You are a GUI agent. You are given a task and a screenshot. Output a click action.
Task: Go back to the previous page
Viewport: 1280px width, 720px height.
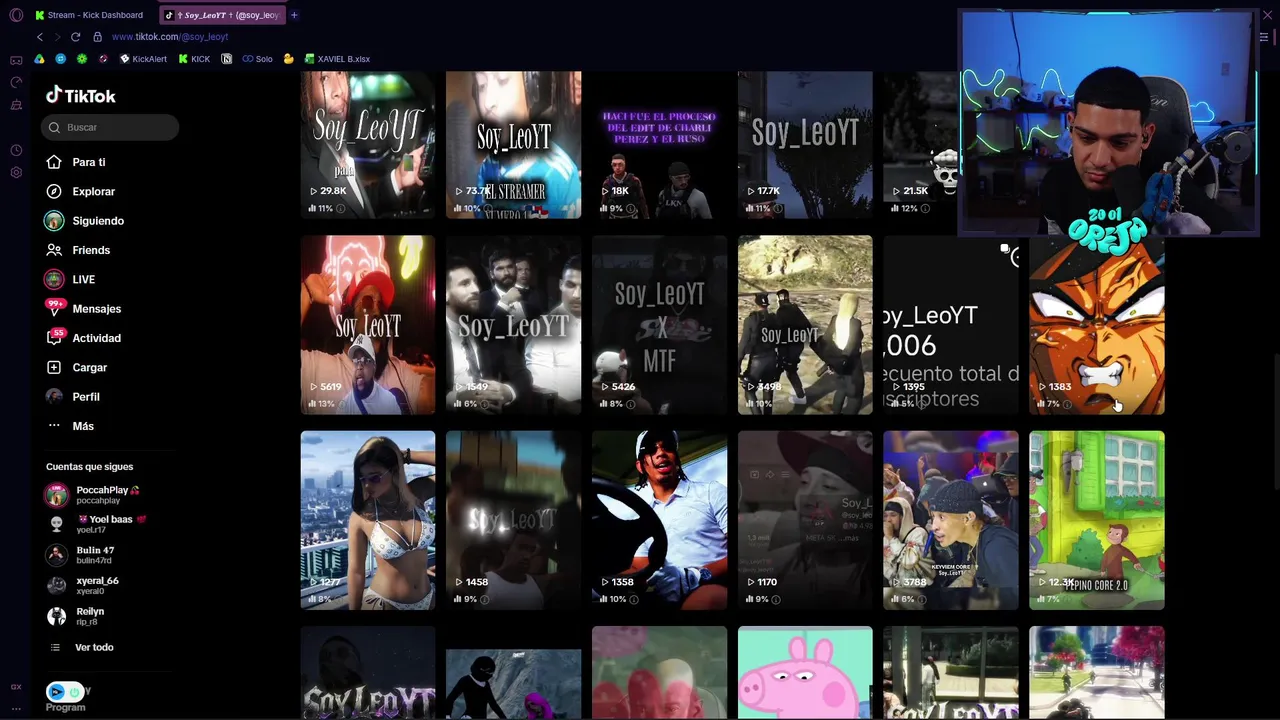(40, 37)
